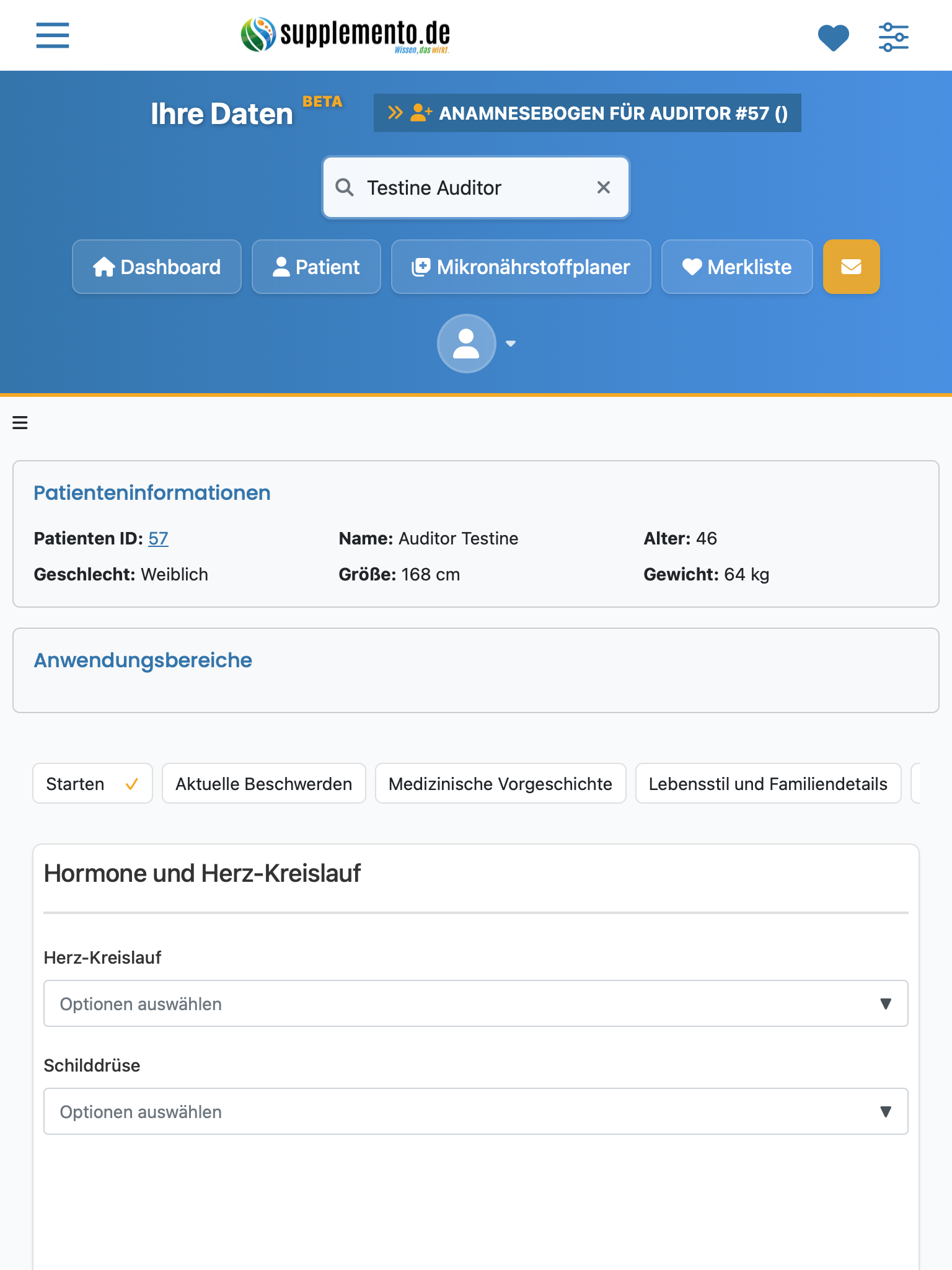Follow the Patienten ID 57 link
Image resolution: width=952 pixels, height=1270 pixels.
(x=158, y=538)
